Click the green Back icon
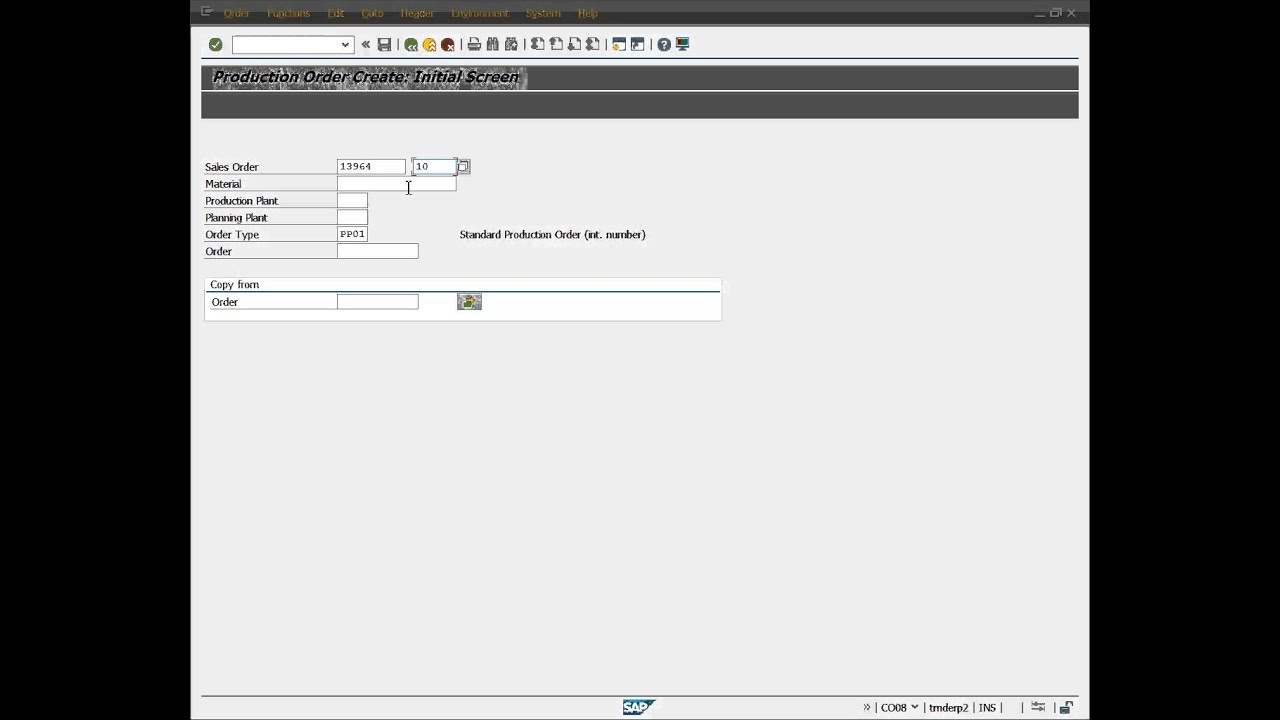This screenshot has width=1280, height=720. click(x=411, y=44)
